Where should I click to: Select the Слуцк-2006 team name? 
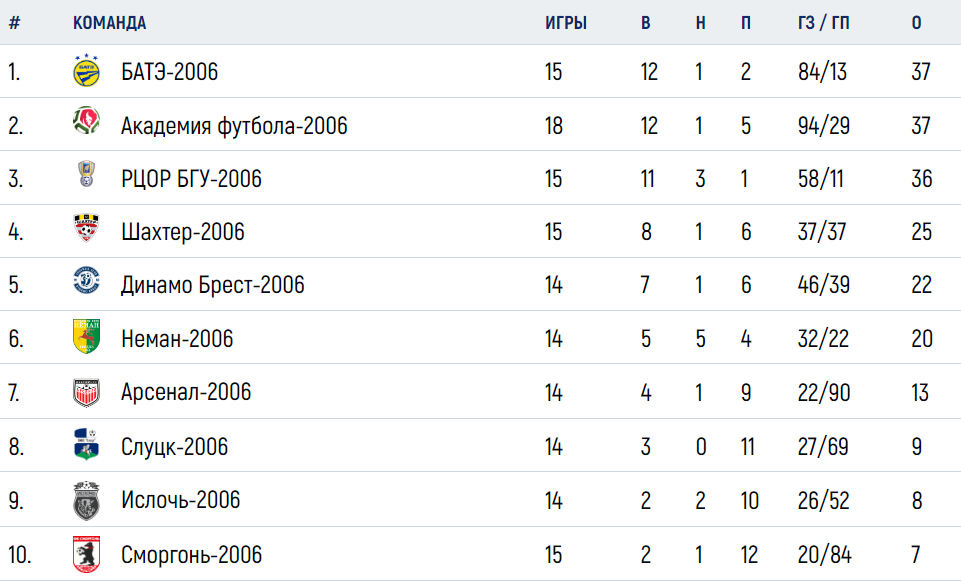point(175,447)
